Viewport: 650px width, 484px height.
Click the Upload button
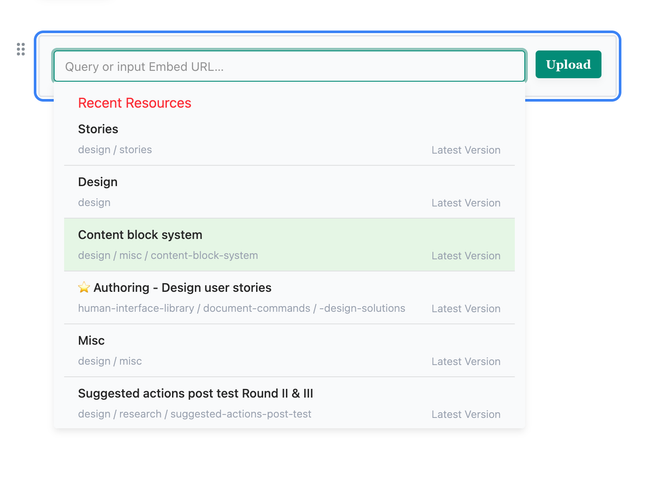pos(568,64)
